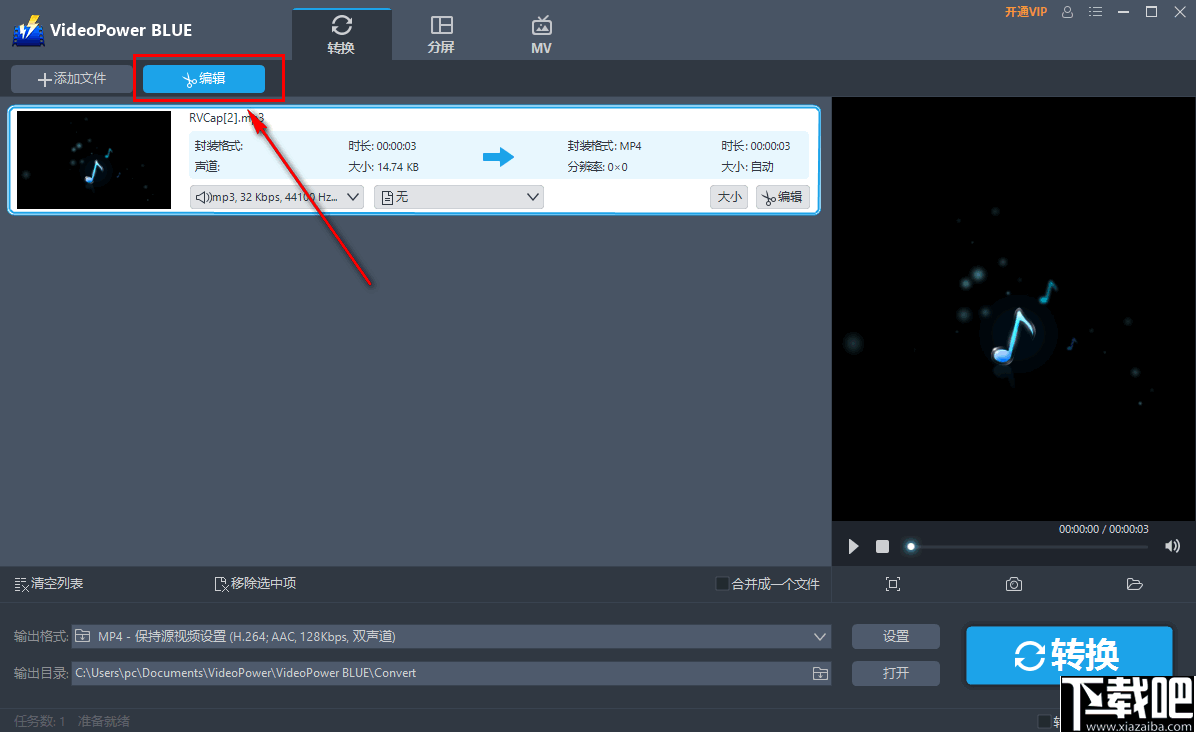This screenshot has width=1196, height=732.
Task: Open the subtitle dropdown showing 无
Action: pyautogui.click(x=458, y=197)
